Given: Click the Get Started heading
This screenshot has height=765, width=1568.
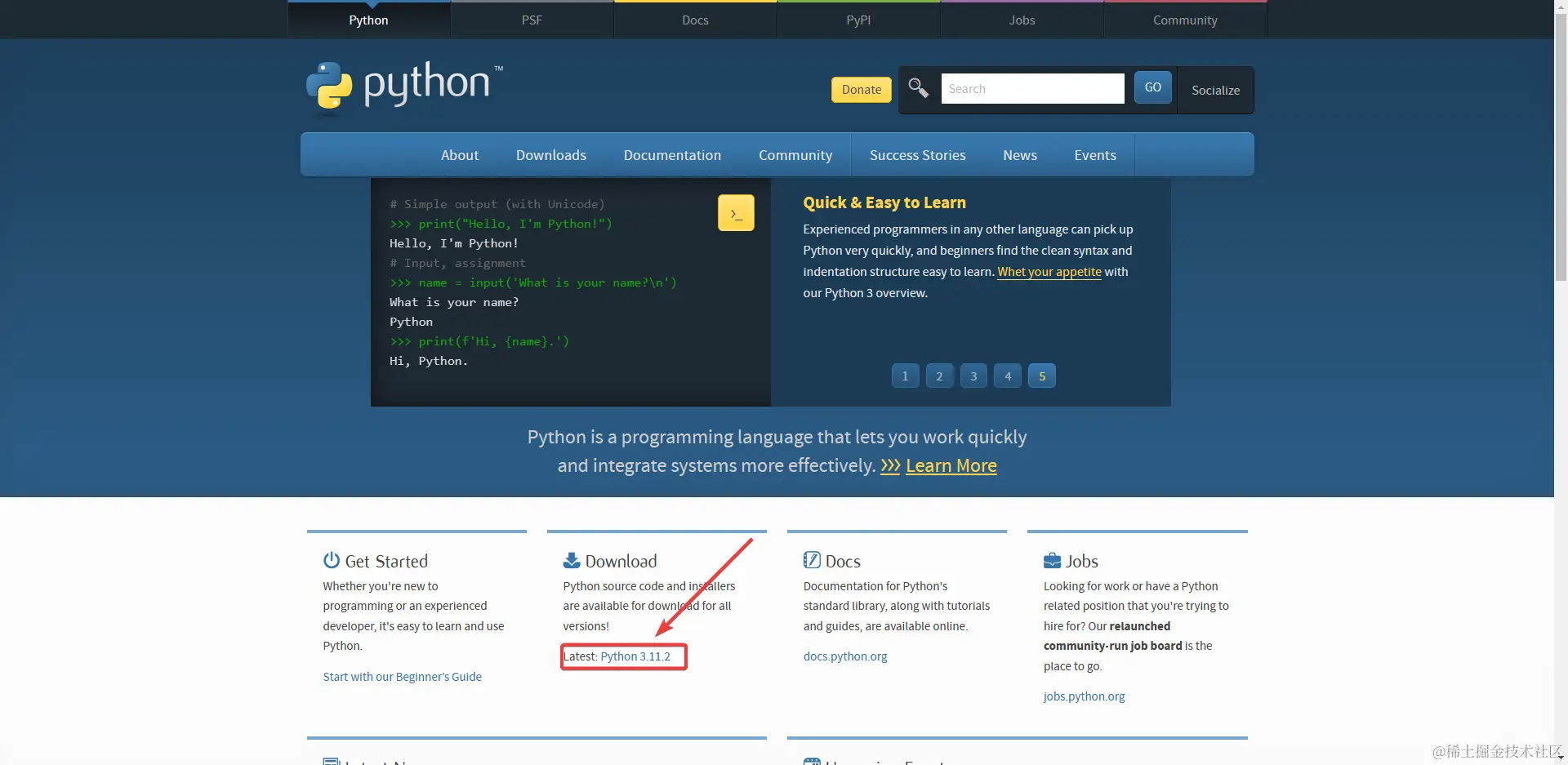Looking at the screenshot, I should (386, 561).
